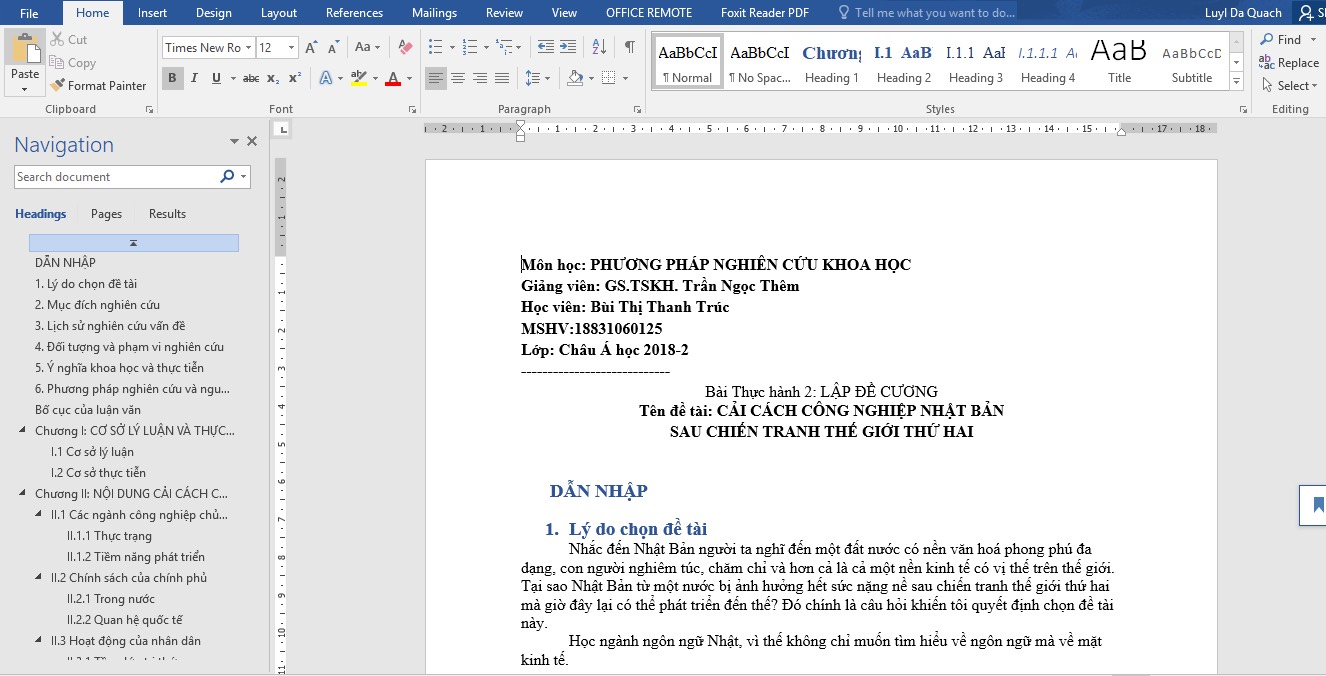Screen dimensions: 1326x676
Task: Click the Cut scissors command
Action: click(x=68, y=39)
